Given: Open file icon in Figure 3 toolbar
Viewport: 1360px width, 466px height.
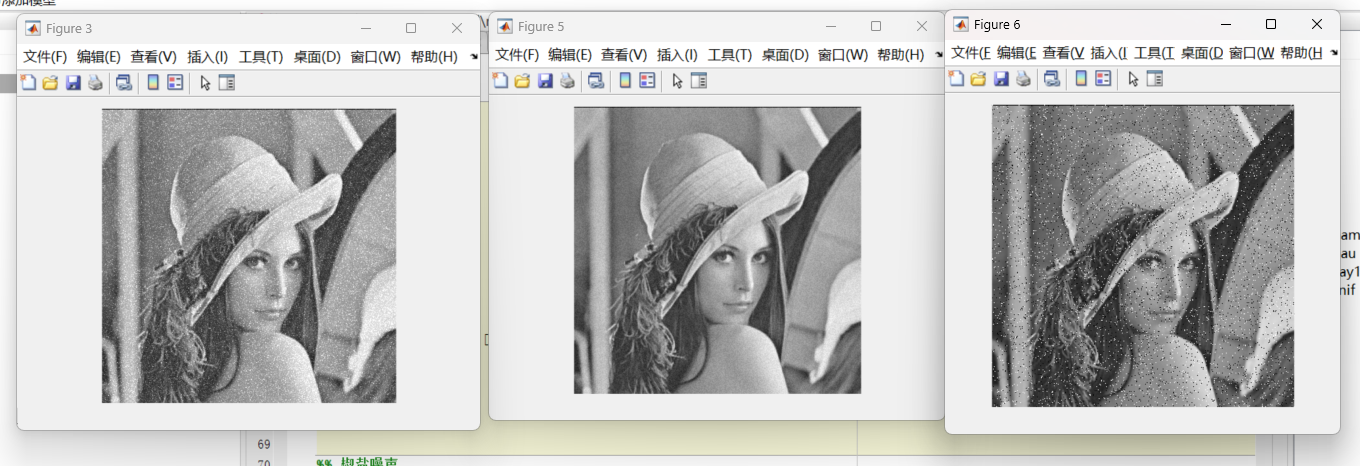Looking at the screenshot, I should click(x=50, y=83).
